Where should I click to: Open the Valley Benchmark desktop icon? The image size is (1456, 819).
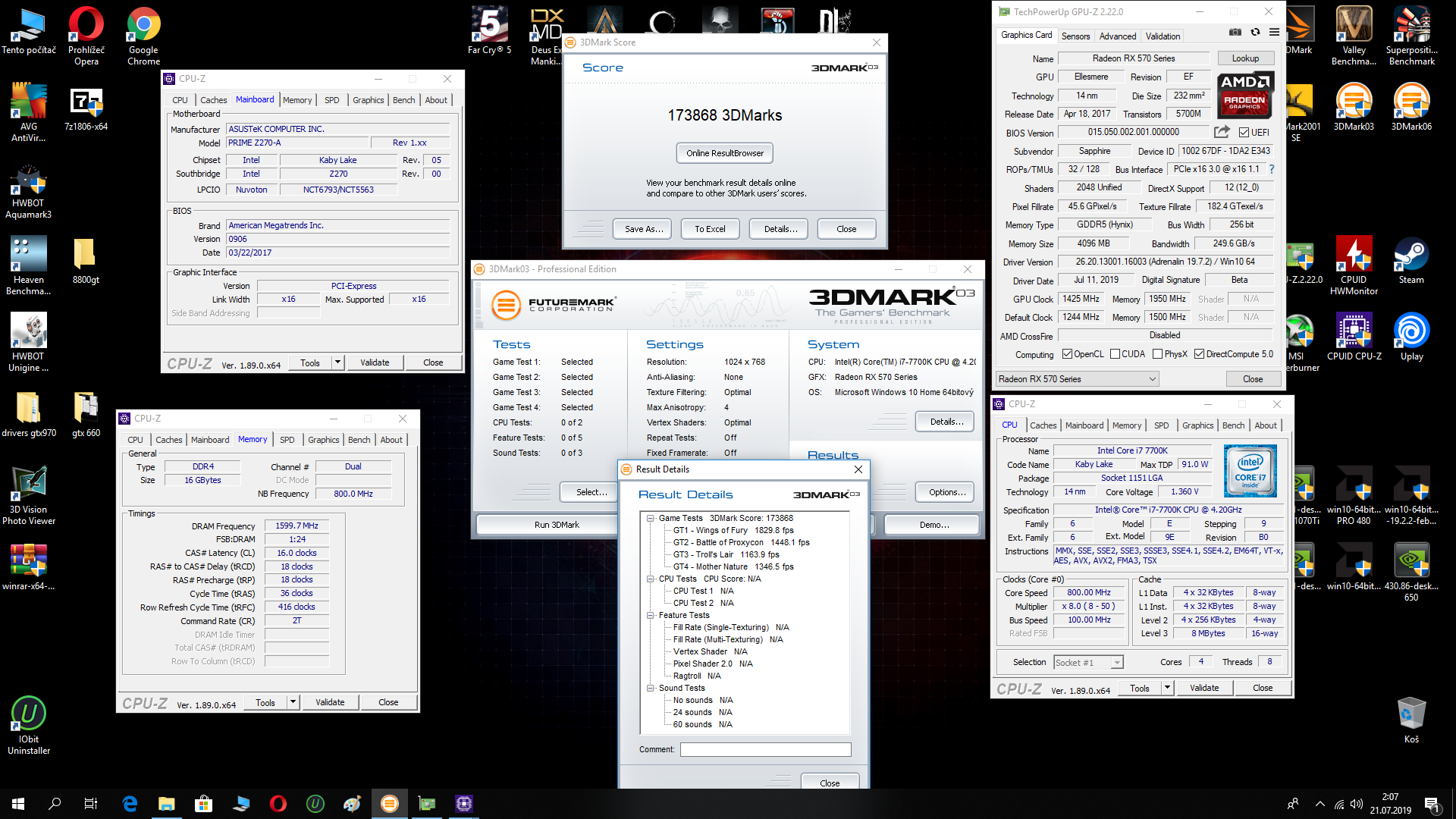[x=1354, y=36]
